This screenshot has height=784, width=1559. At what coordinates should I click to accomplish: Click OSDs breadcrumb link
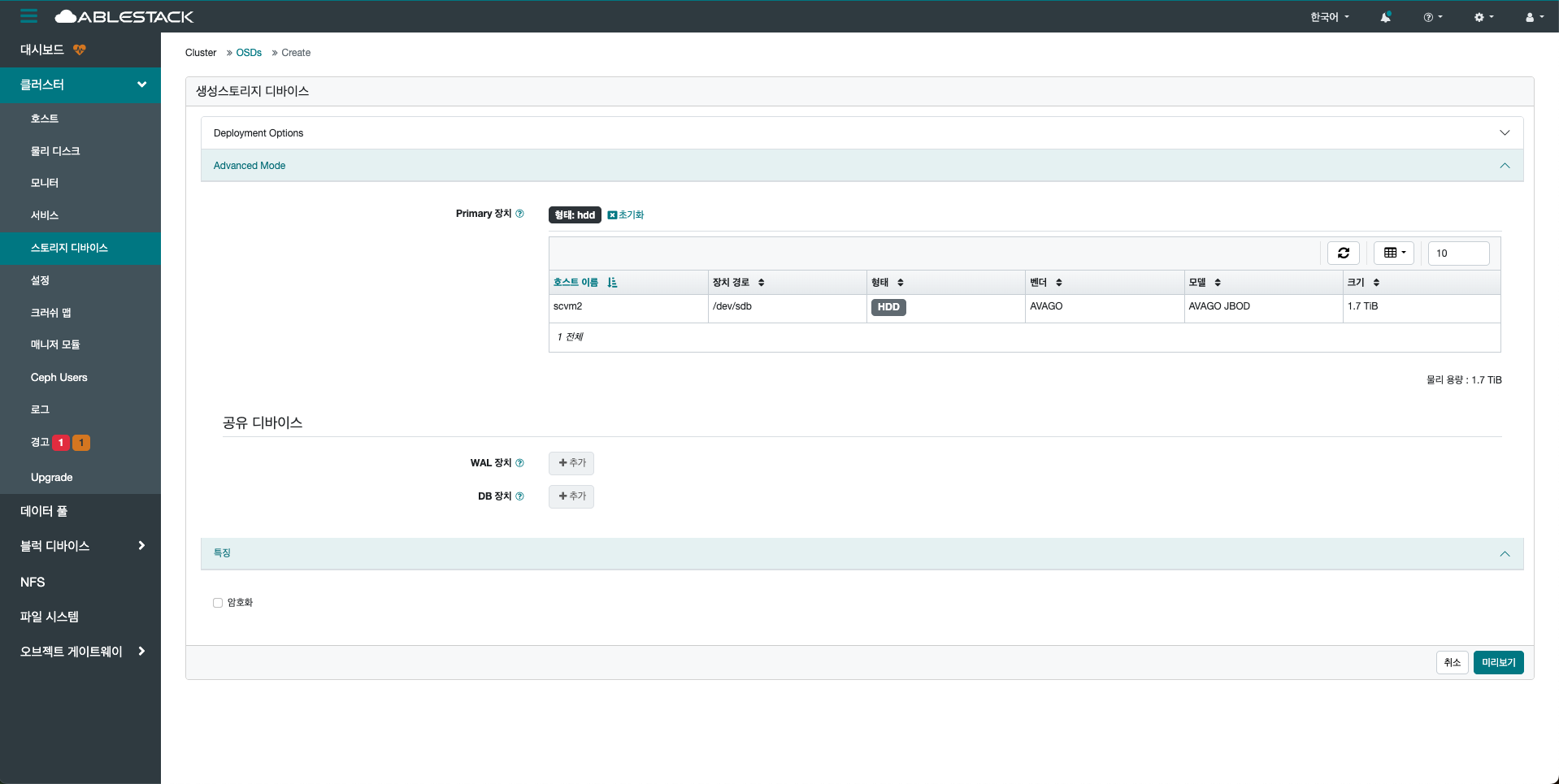[249, 53]
